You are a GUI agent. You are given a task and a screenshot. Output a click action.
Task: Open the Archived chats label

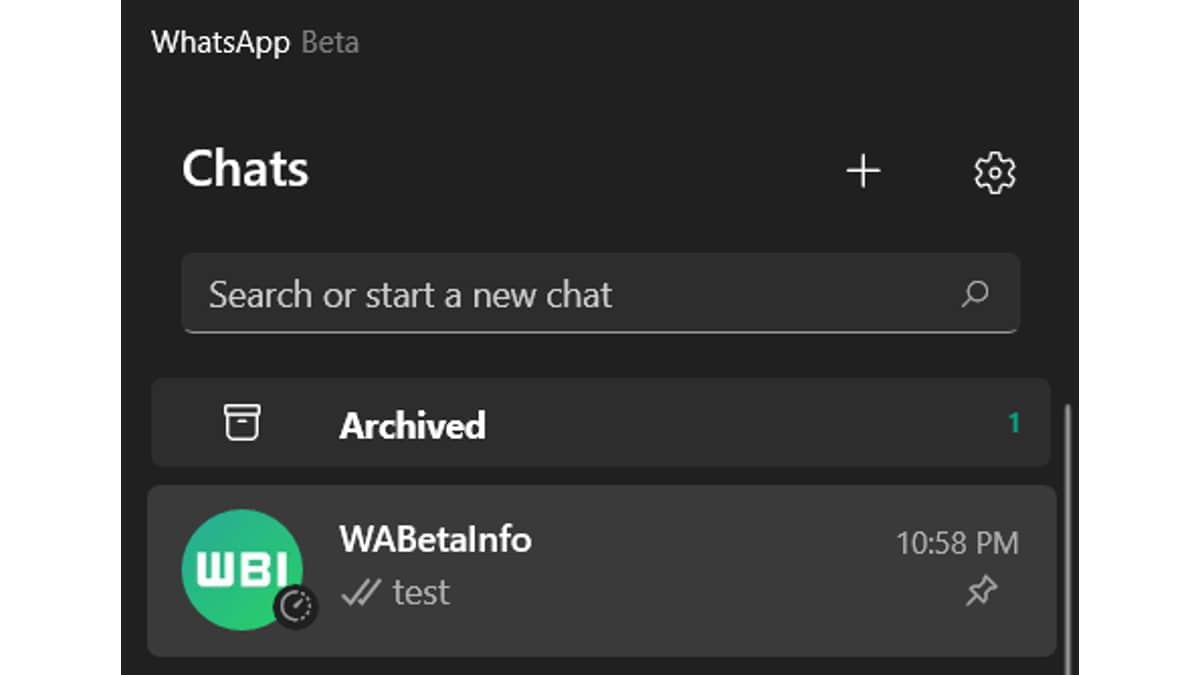coord(412,426)
